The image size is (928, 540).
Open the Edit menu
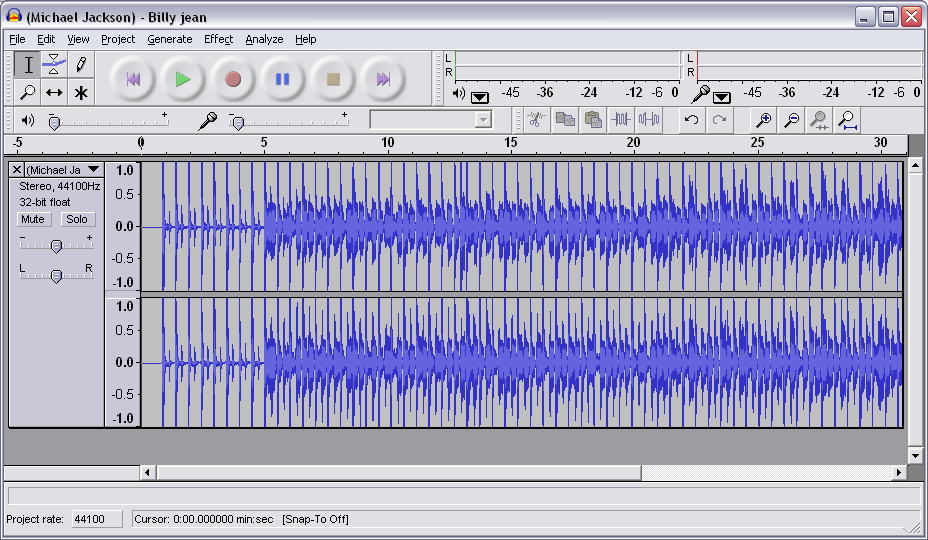[x=46, y=39]
